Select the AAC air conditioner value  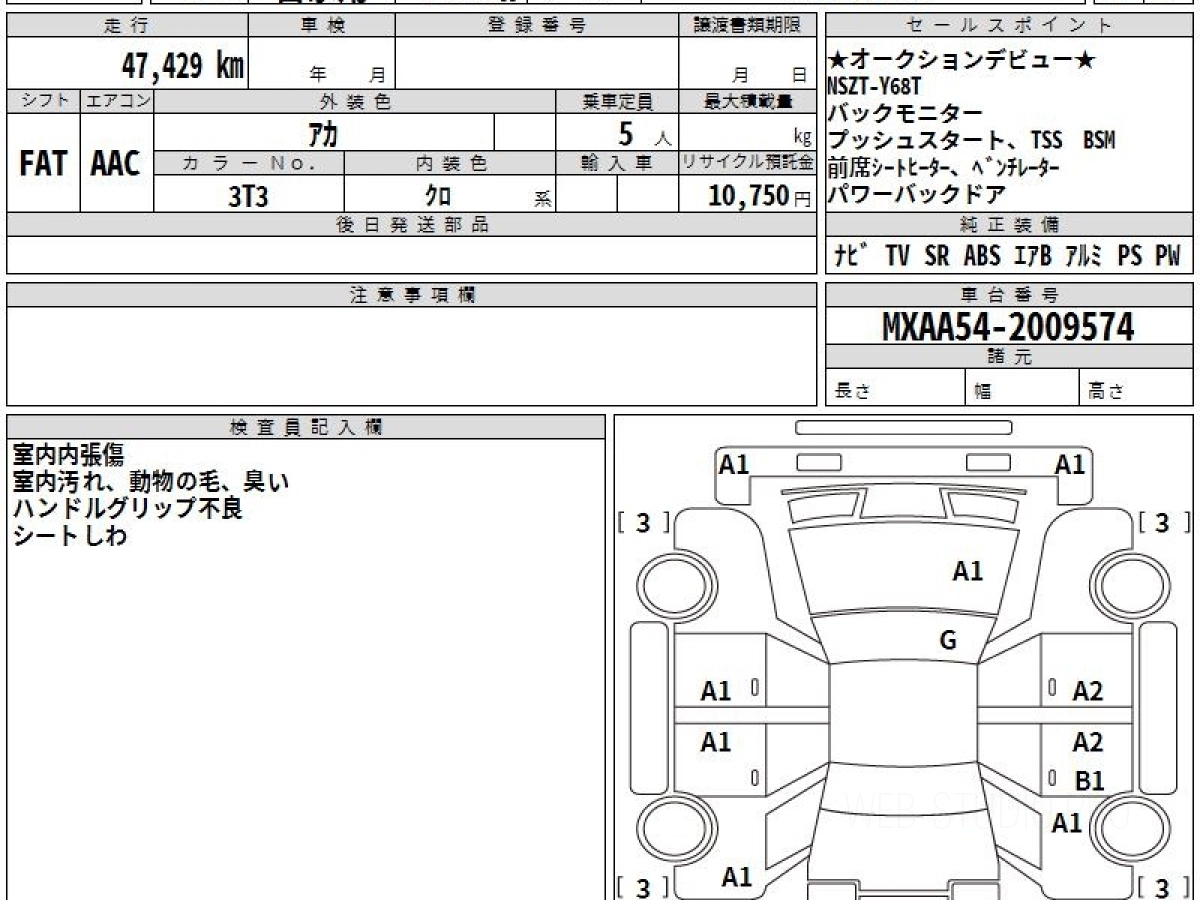(x=116, y=164)
